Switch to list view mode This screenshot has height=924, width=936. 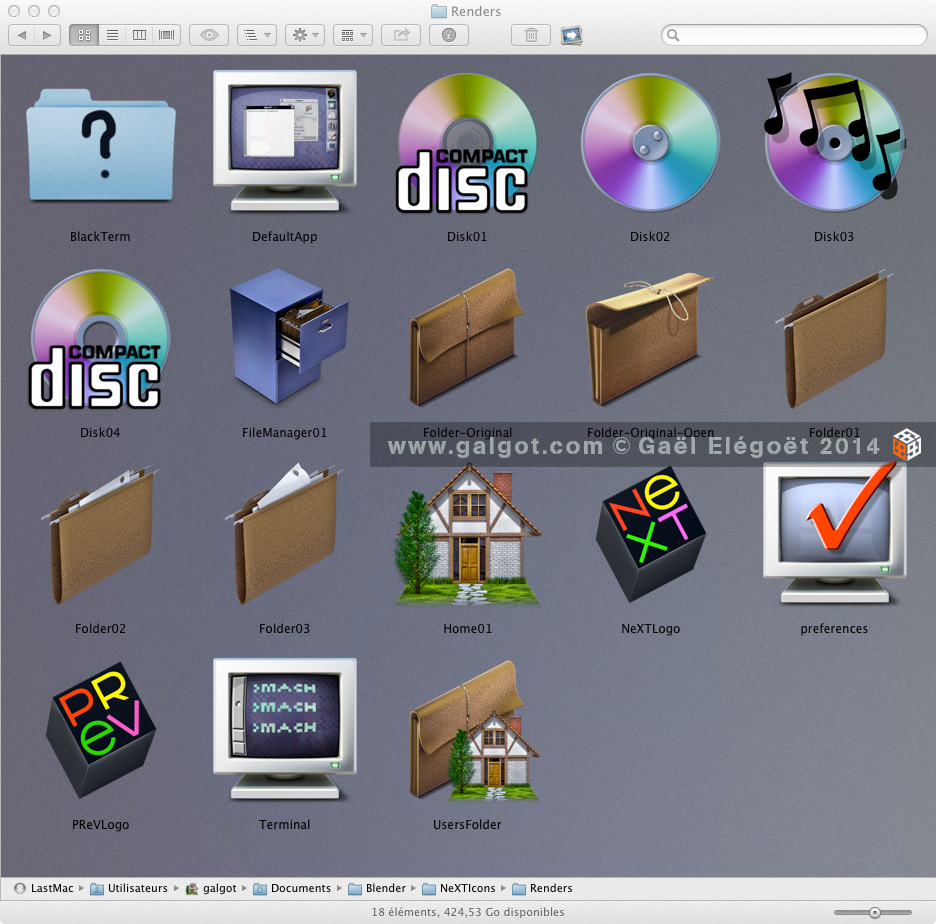coord(112,35)
